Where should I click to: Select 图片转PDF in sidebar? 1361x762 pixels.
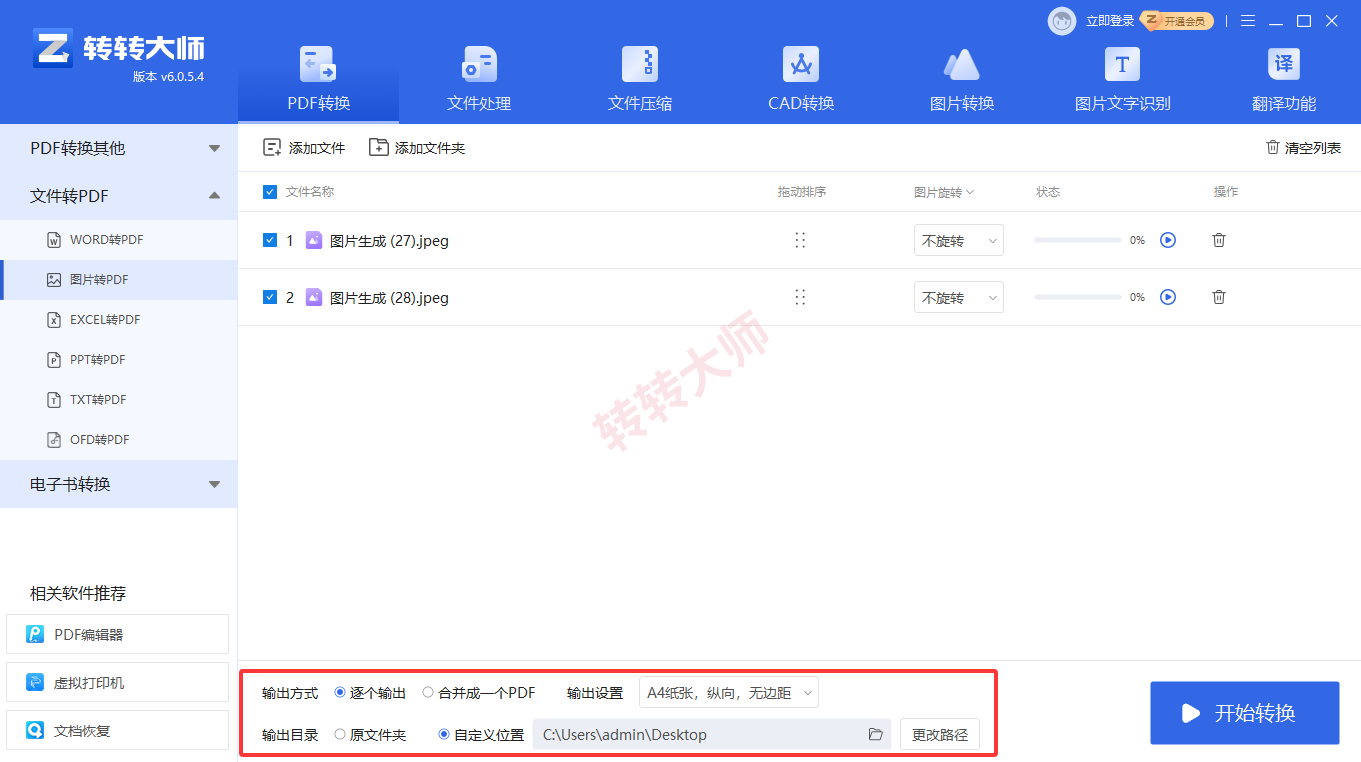(x=118, y=280)
